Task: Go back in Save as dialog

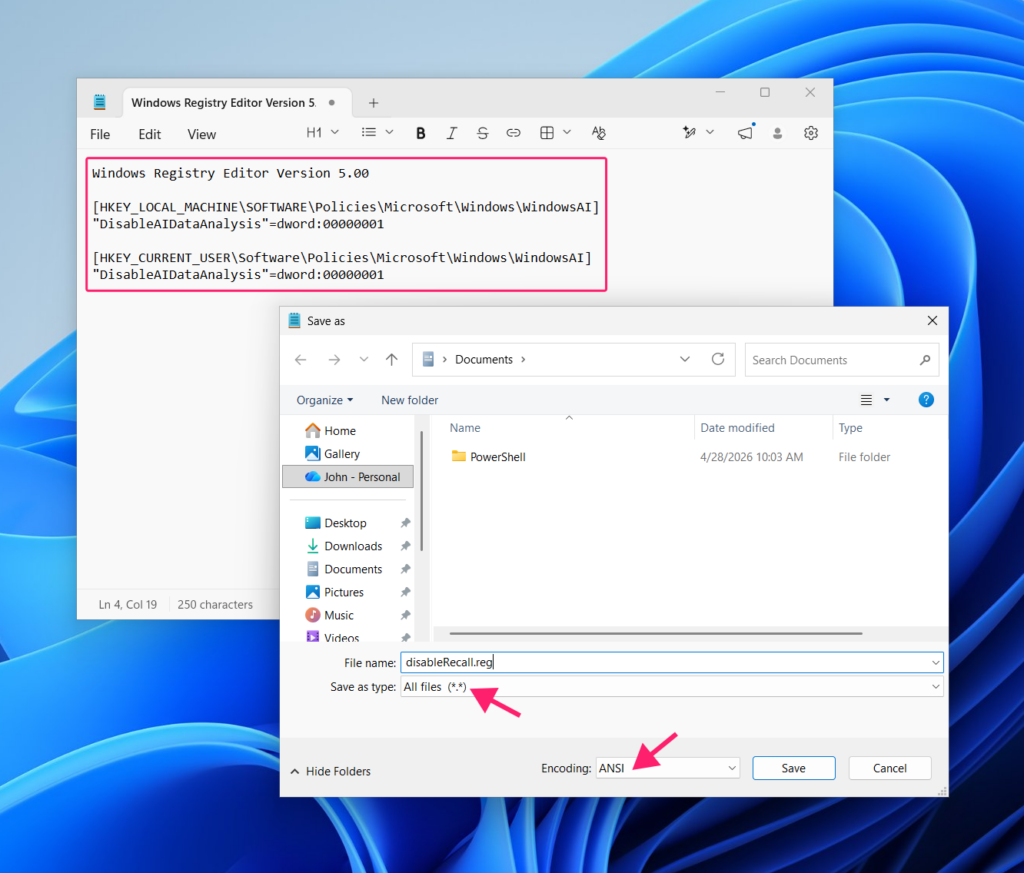Action: (300, 360)
